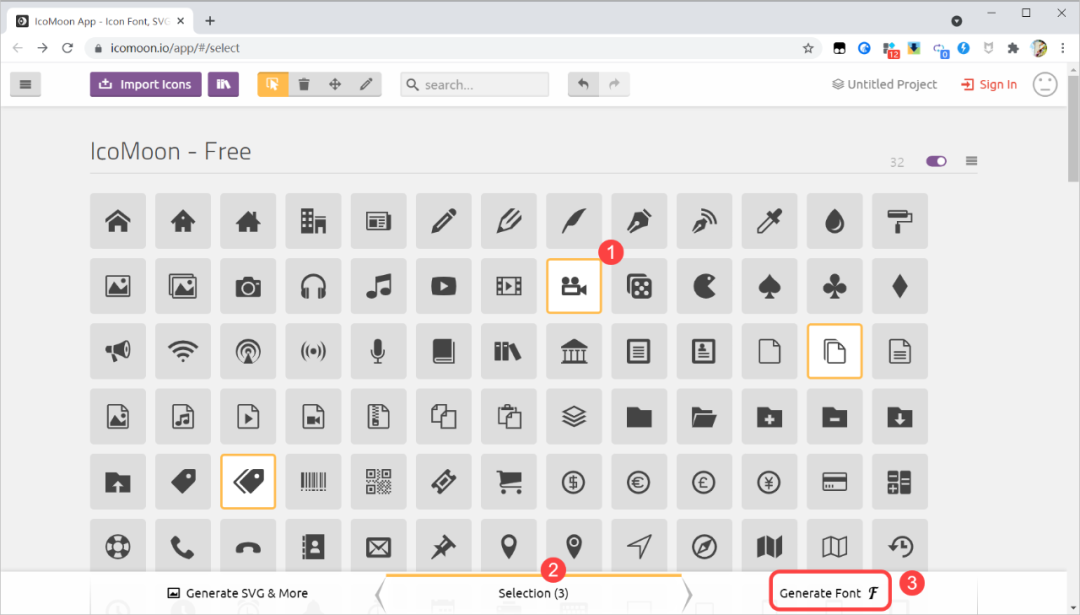Image resolution: width=1080 pixels, height=615 pixels.
Task: Select the calculator icon
Action: [x=900, y=481]
